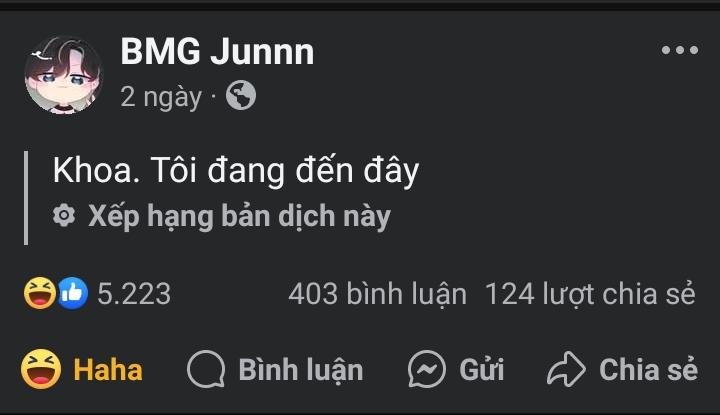The height and width of the screenshot is (415, 720).
Task: Select 'Xếp hạng bản dịch này' link
Action: [239, 216]
